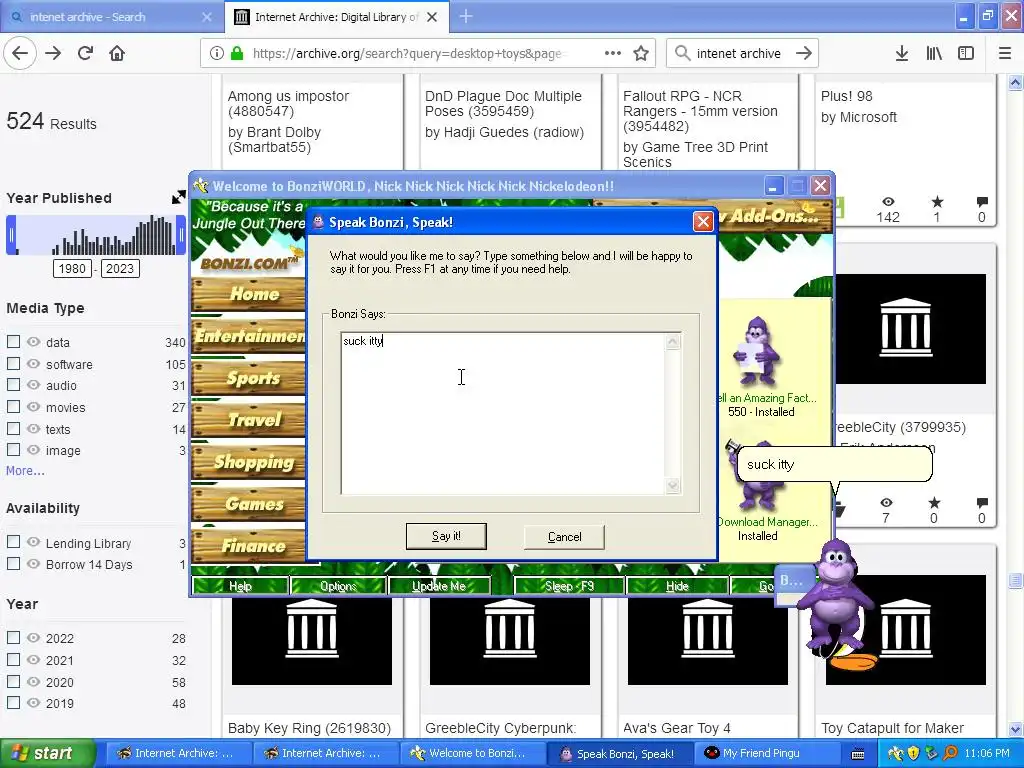This screenshot has height=768, width=1024.
Task: Click the BonziWORLD Options button
Action: [338, 586]
